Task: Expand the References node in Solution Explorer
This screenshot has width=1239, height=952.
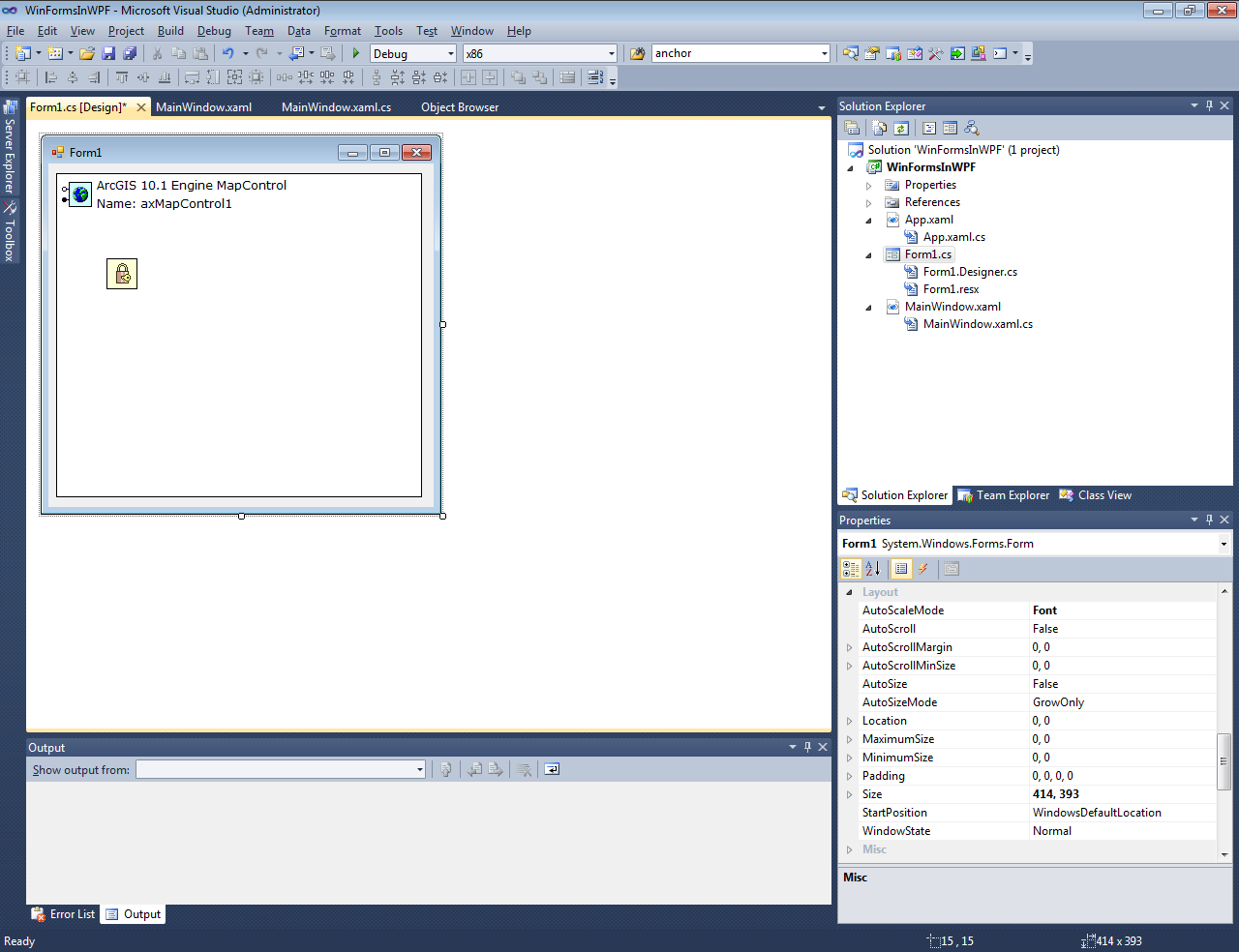Action: tap(868, 203)
